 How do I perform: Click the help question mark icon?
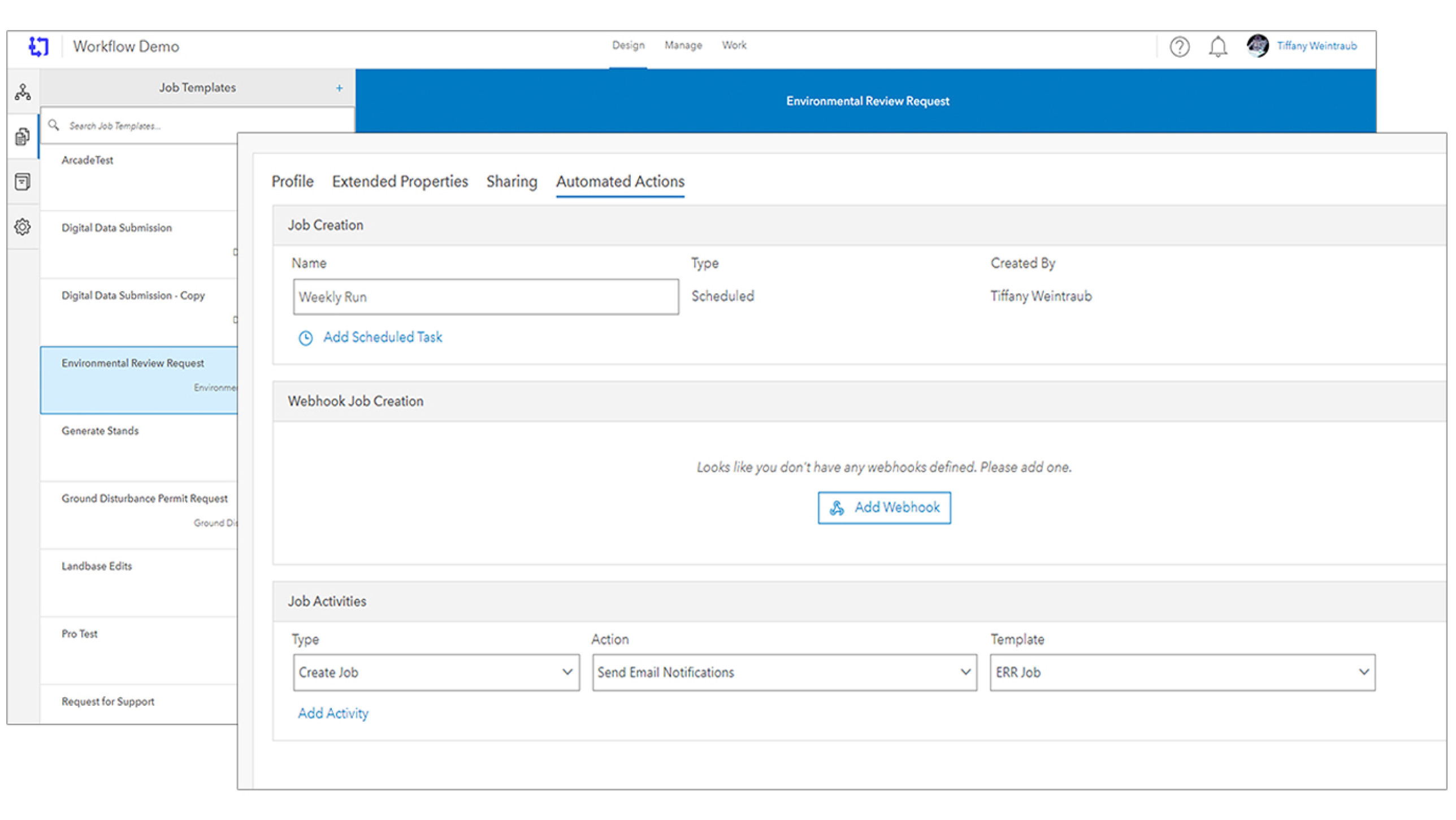pos(1179,46)
